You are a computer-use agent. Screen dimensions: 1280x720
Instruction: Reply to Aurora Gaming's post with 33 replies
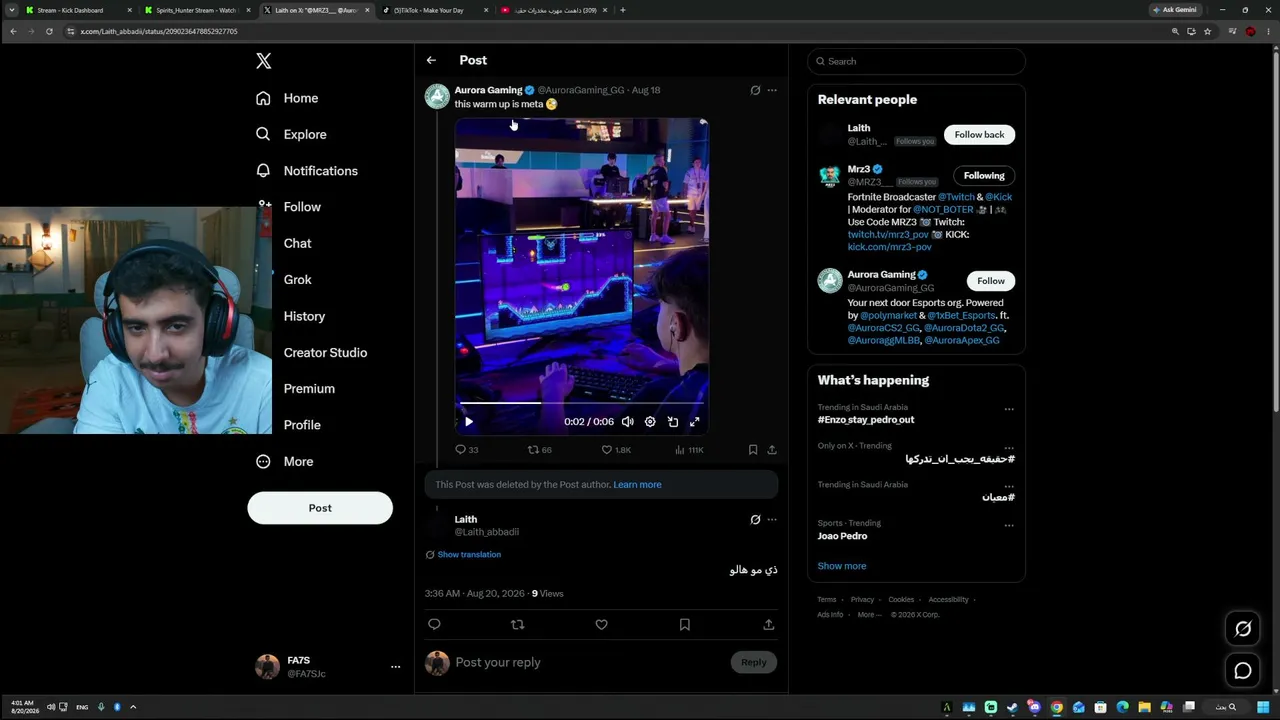[x=466, y=450]
